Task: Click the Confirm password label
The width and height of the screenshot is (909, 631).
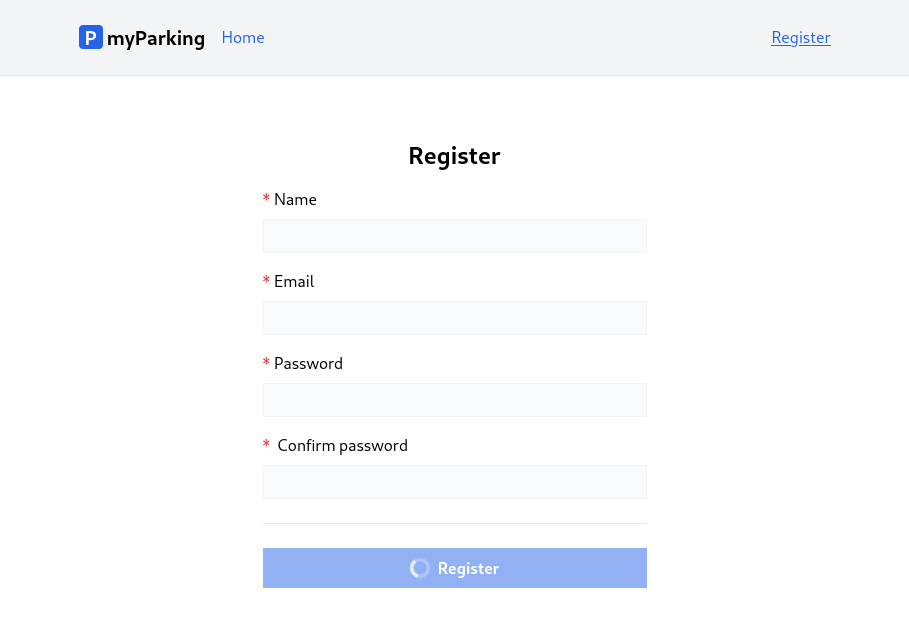Action: click(343, 446)
